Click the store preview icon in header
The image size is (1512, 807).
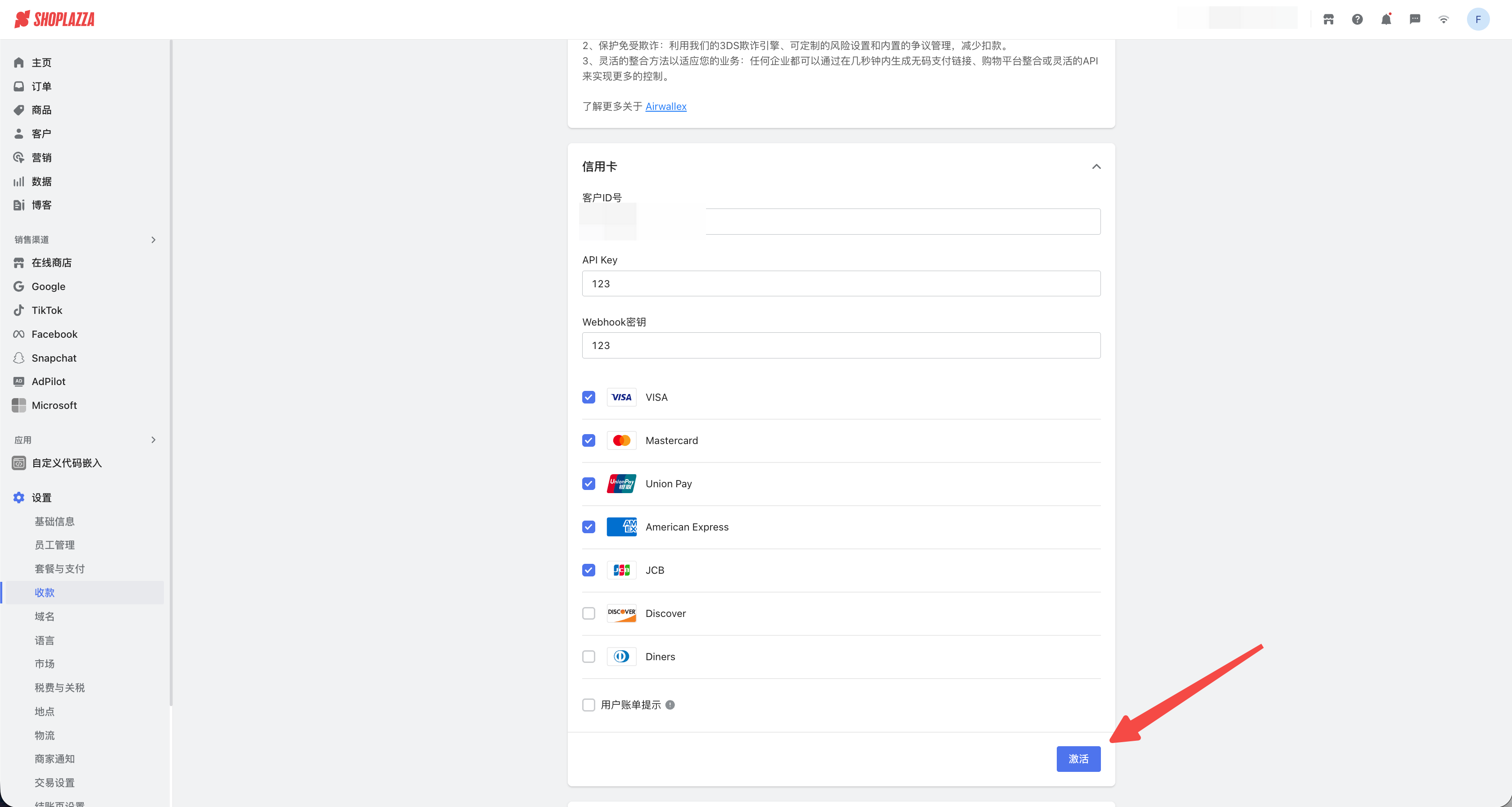(1328, 19)
